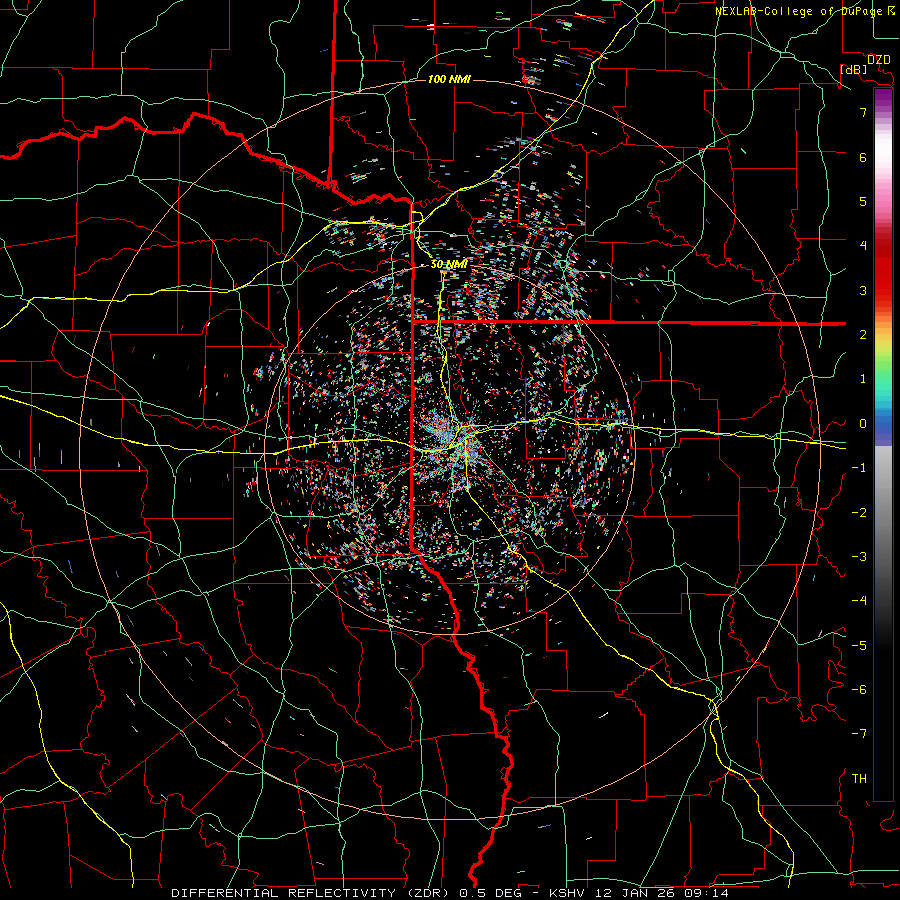The width and height of the screenshot is (900, 900).
Task: Click the 7 value on the scale
Action: pyautogui.click(x=863, y=112)
